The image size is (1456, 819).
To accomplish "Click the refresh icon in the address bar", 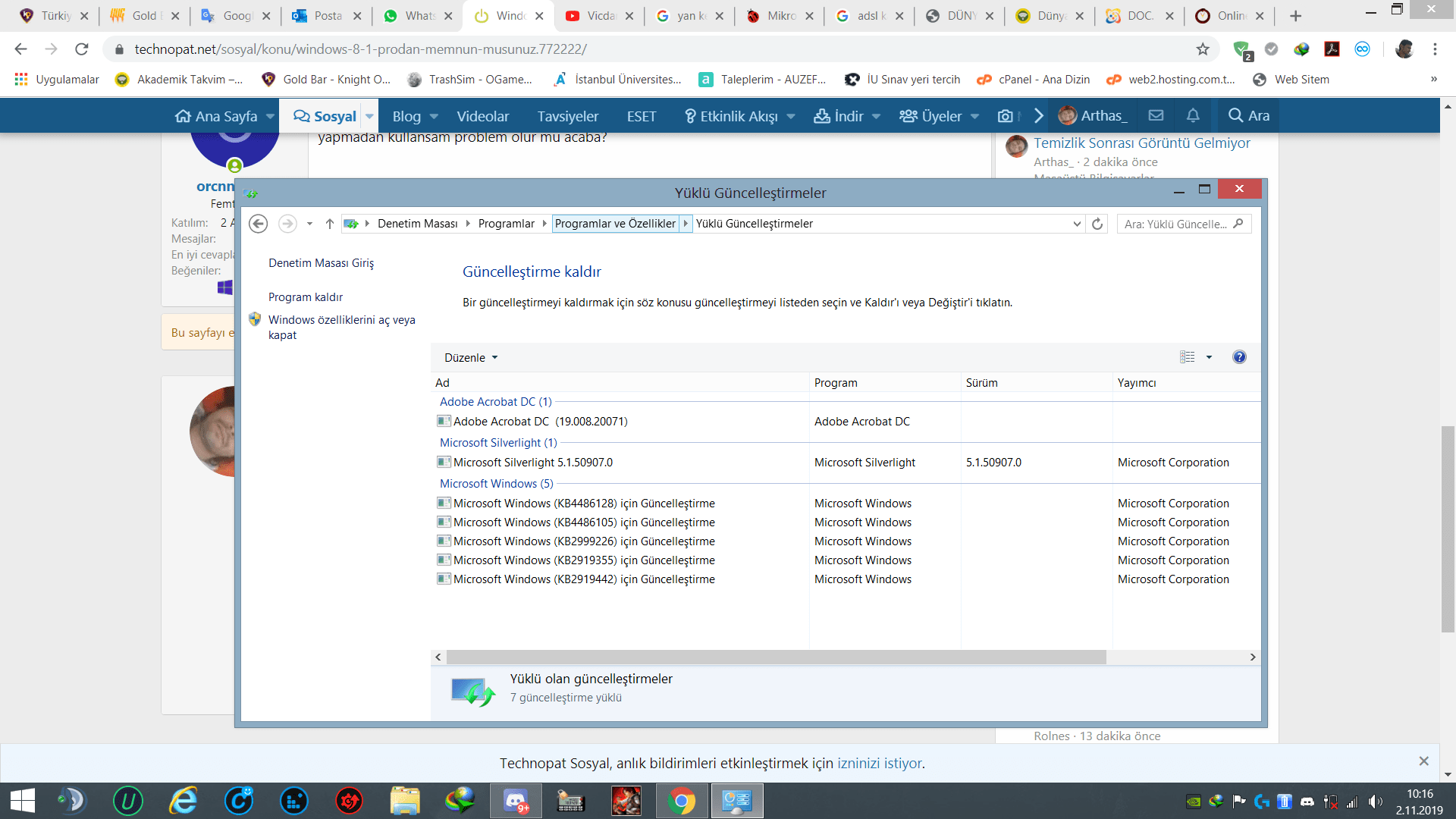I will [1097, 224].
